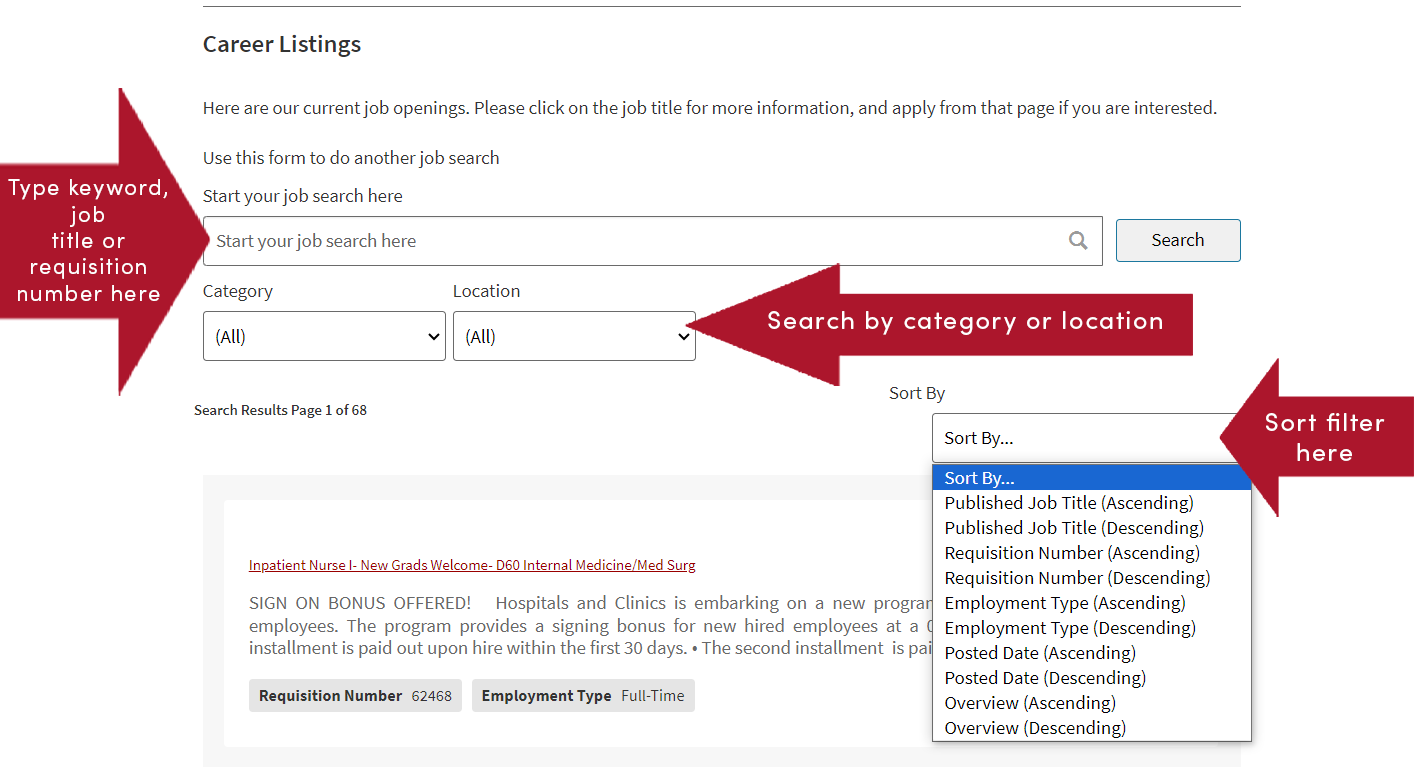Choose Requisition Number (Descending) from the sort list

(x=1076, y=577)
